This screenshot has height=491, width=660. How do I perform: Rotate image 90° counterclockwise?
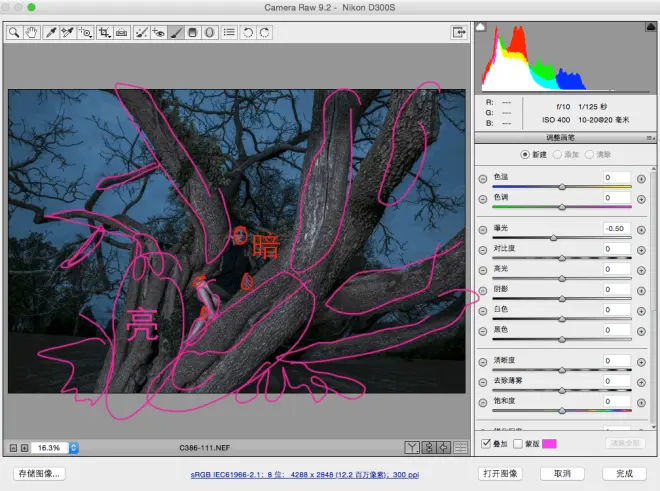tap(248, 32)
